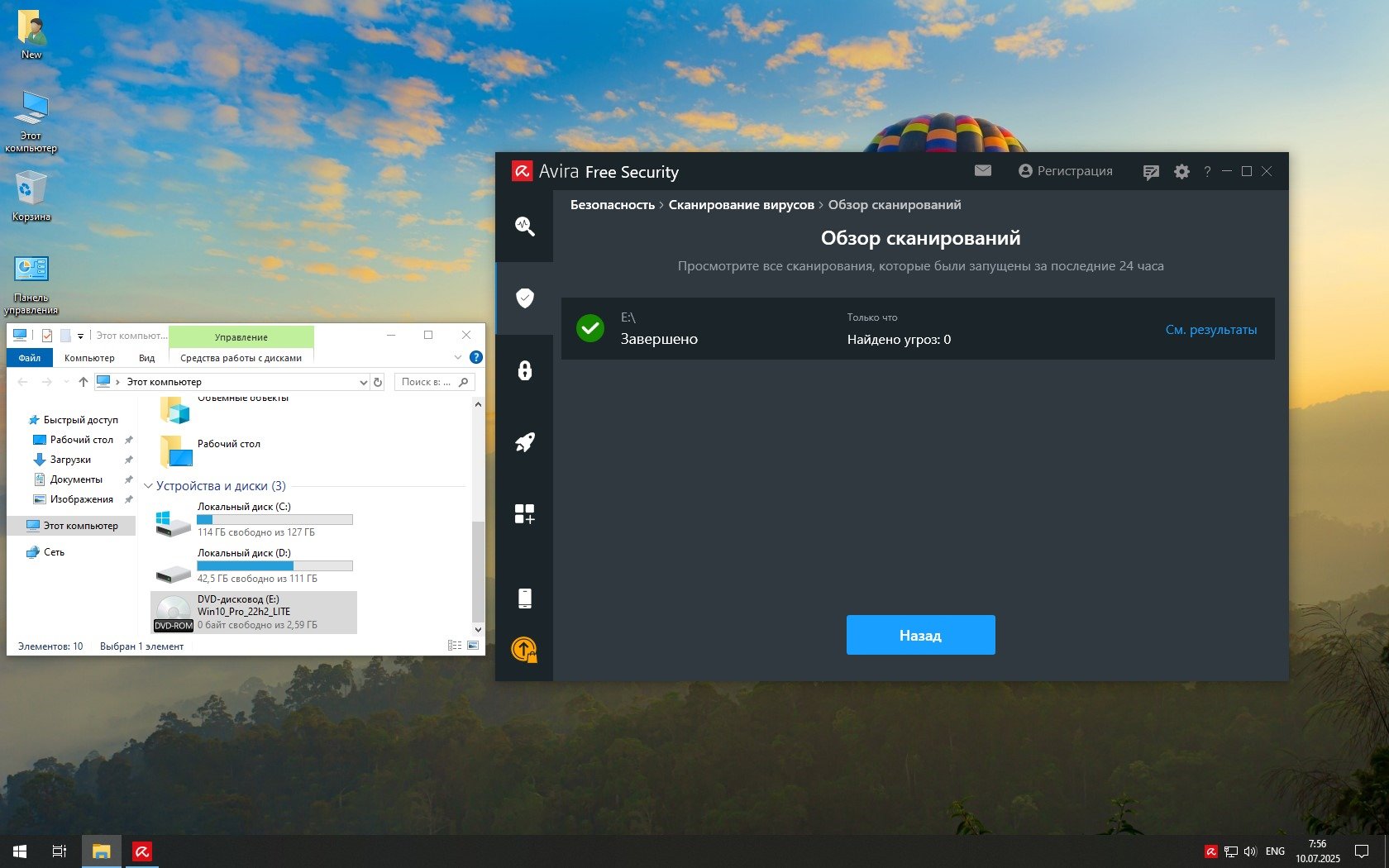Click File Explorer on taskbar

(x=102, y=851)
